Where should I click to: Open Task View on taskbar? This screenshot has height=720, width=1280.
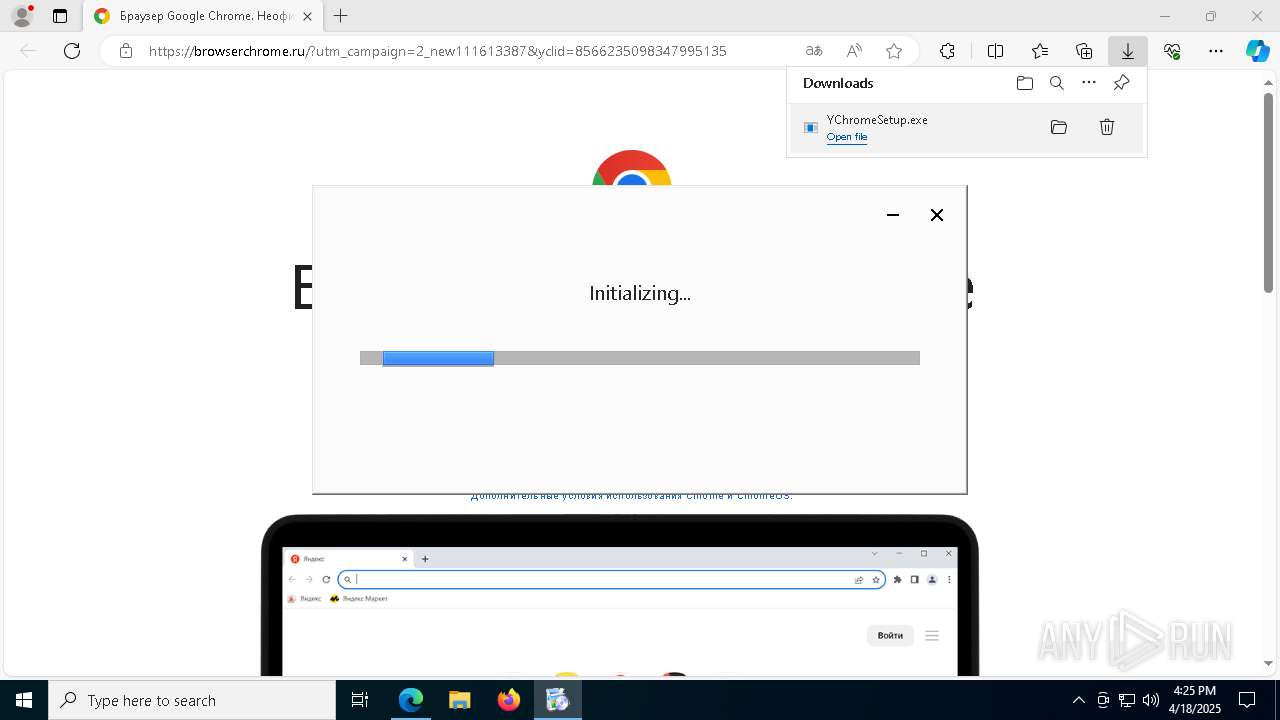pyautogui.click(x=360, y=700)
